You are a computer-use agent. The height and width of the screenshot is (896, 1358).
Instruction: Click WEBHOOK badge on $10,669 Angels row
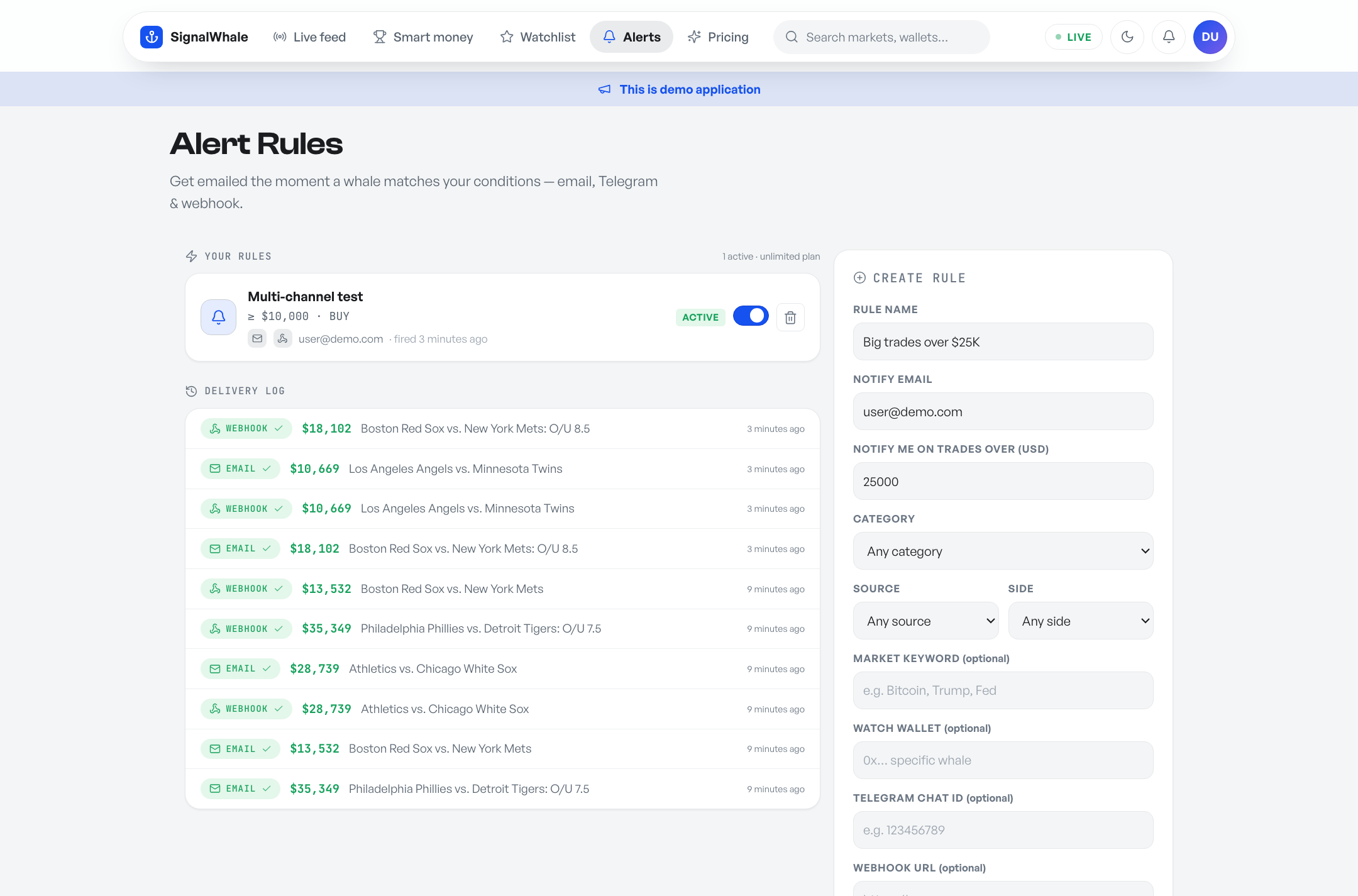coord(246,509)
